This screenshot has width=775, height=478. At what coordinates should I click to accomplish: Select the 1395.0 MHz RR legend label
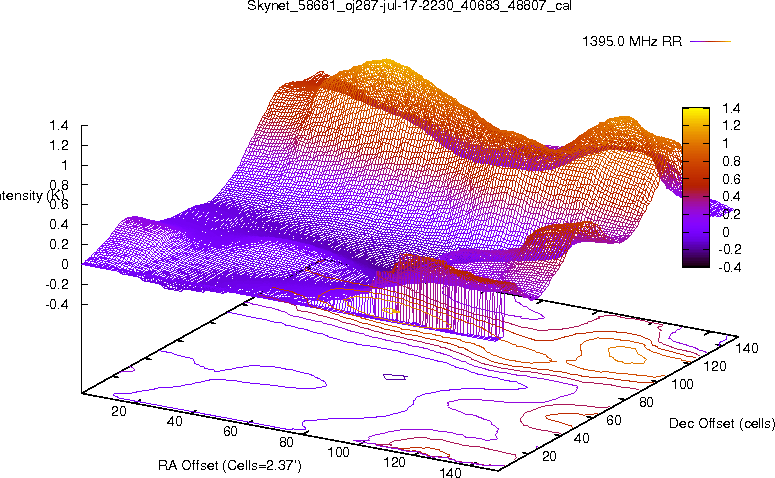click(632, 42)
